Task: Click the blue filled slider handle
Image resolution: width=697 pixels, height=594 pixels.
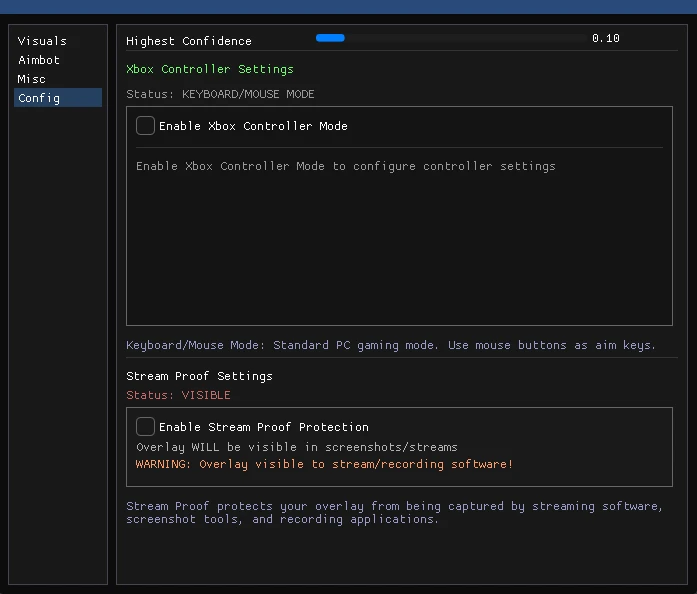Action: tap(330, 38)
